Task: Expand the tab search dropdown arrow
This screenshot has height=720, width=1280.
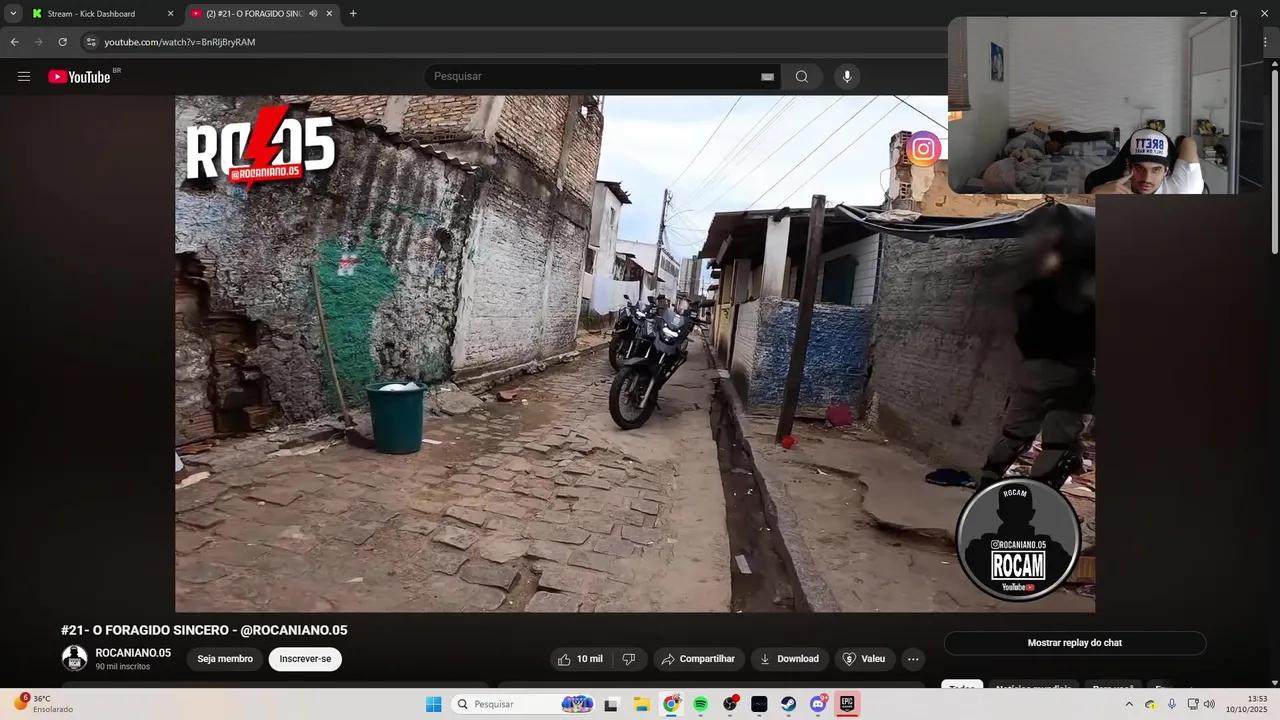Action: [x=13, y=14]
